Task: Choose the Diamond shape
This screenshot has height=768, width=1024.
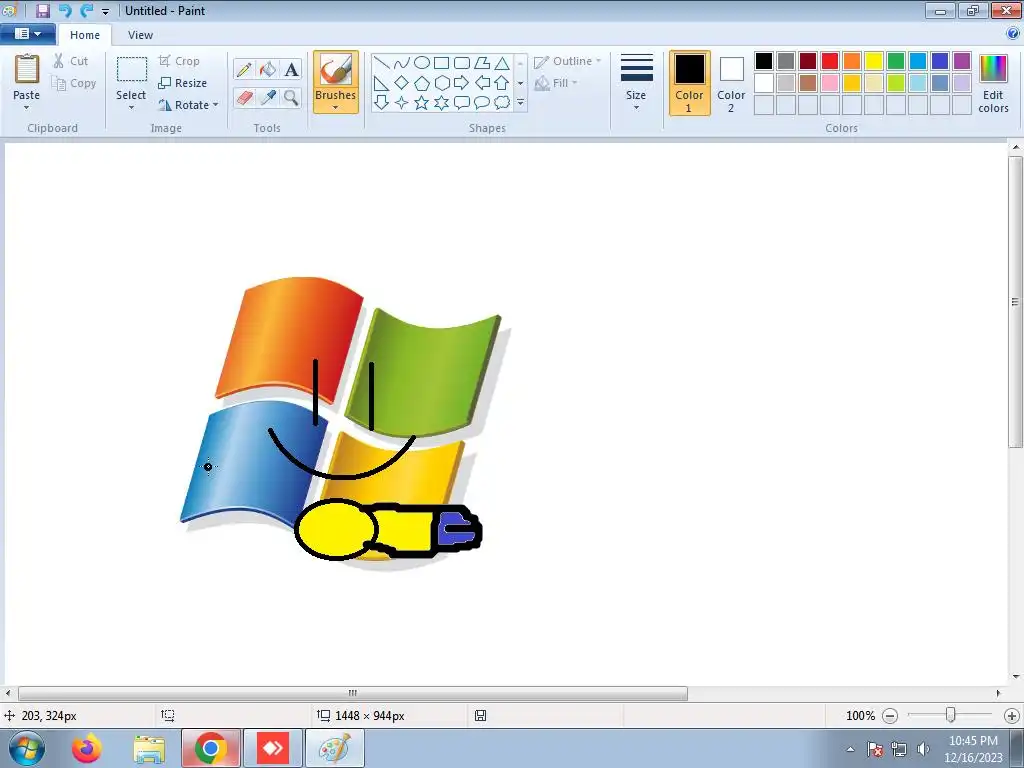Action: tap(402, 83)
